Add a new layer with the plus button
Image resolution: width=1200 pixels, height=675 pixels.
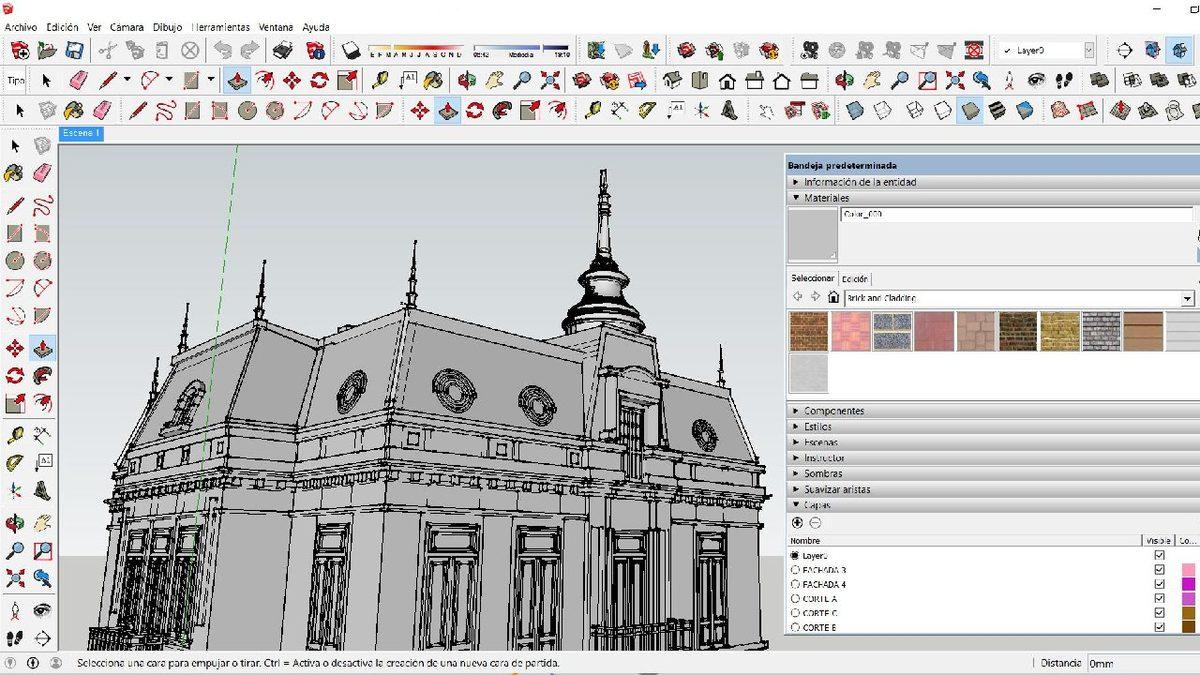[x=795, y=522]
